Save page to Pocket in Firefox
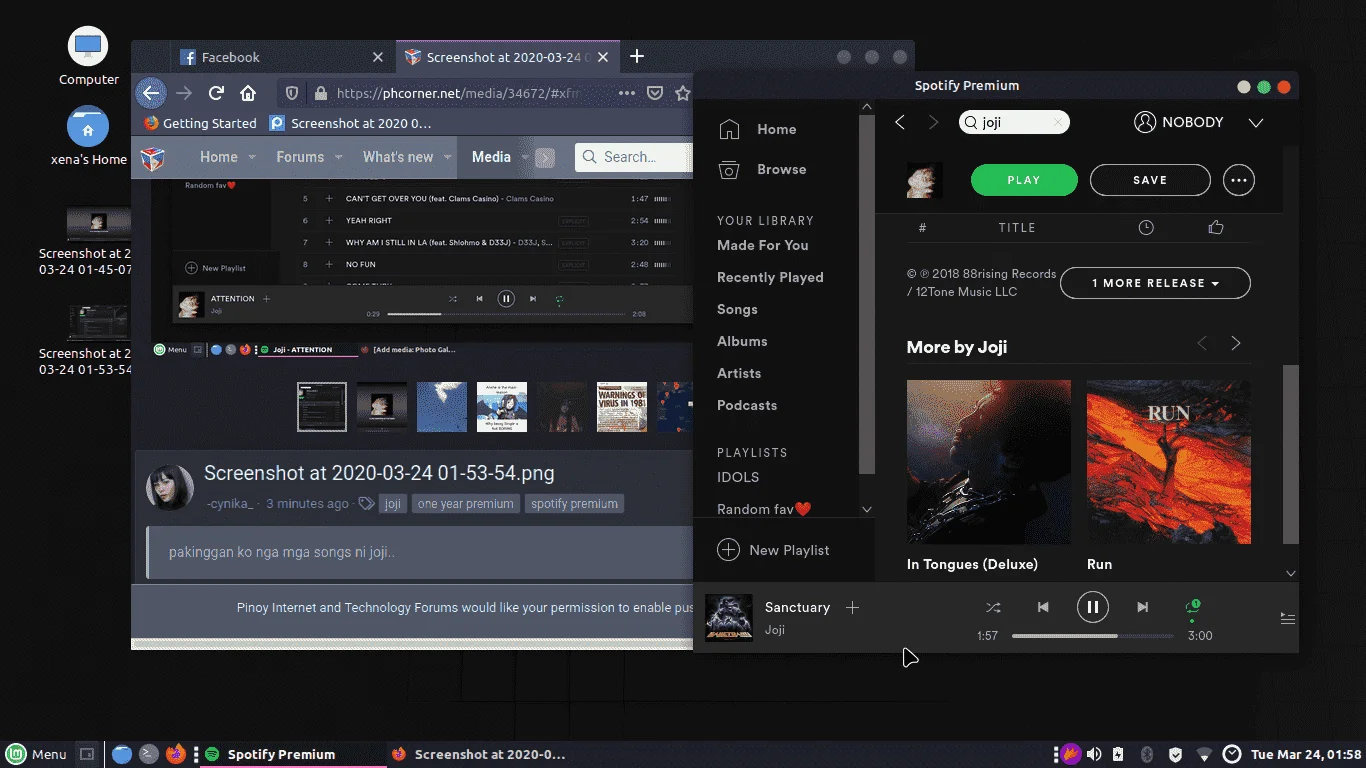Screen dimensions: 1366x768 (x=655, y=93)
